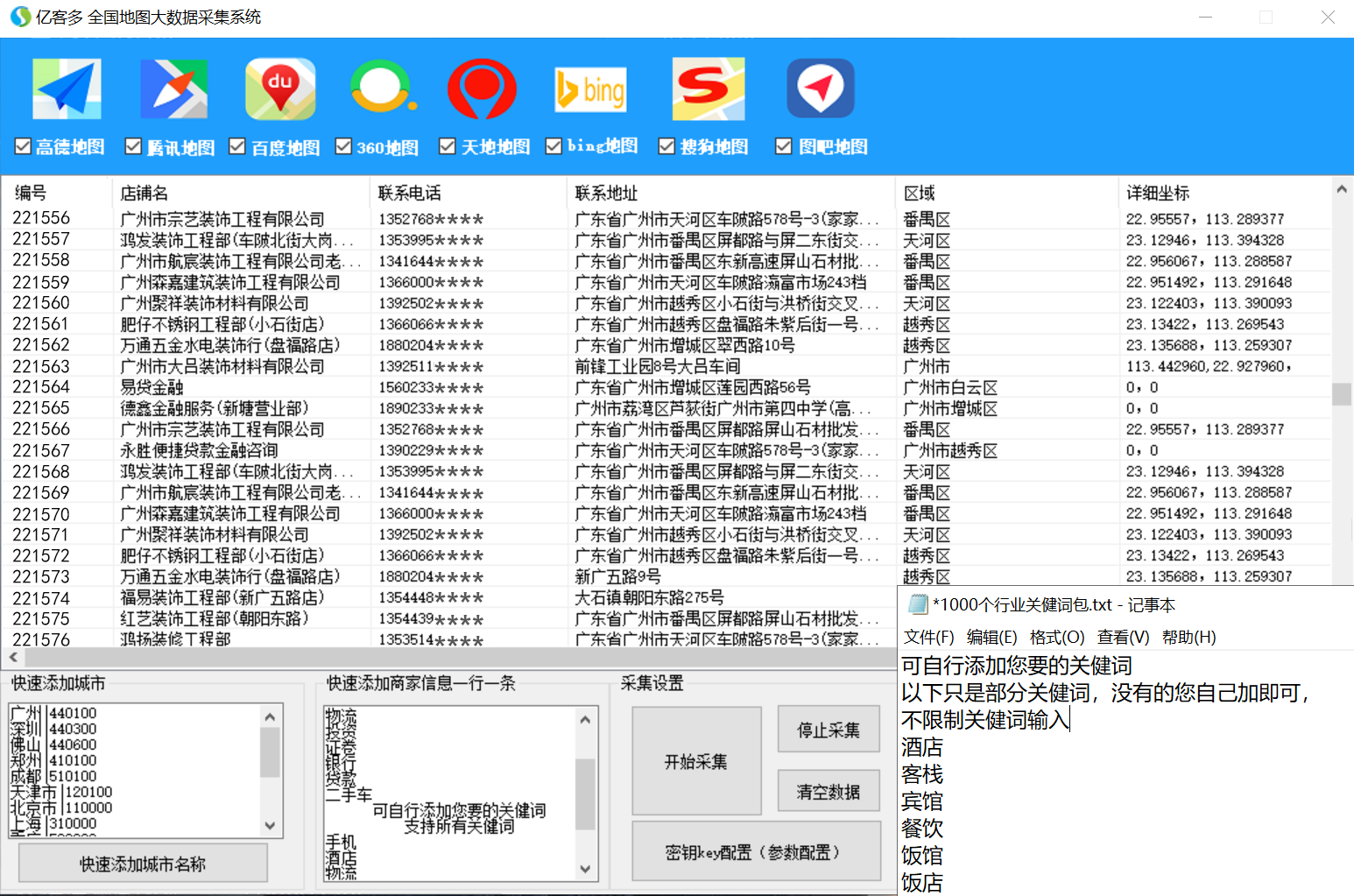Select the 腾讯地图 map icon
The width and height of the screenshot is (1354, 896).
[174, 88]
